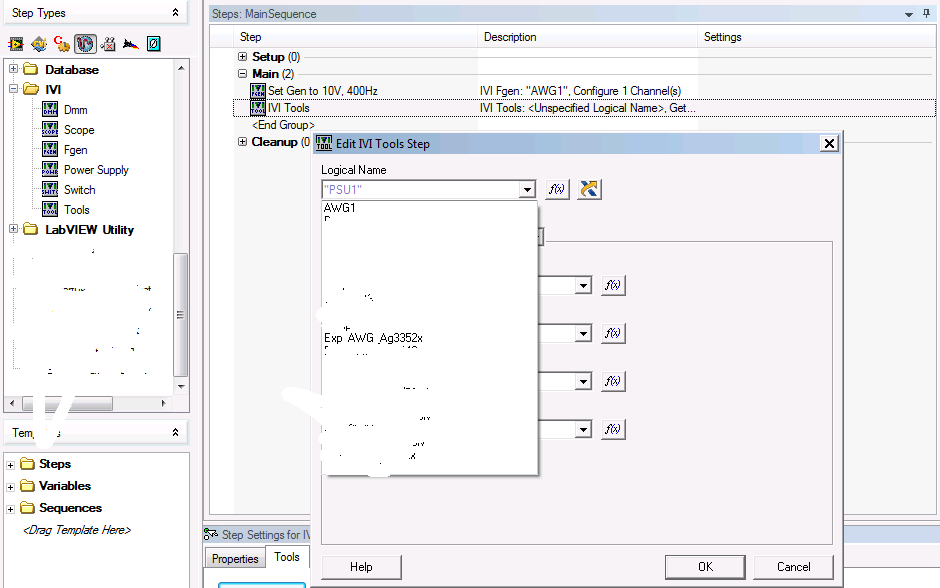Open expression browser next to Logical Name
The width and height of the screenshot is (940, 588).
tap(557, 189)
